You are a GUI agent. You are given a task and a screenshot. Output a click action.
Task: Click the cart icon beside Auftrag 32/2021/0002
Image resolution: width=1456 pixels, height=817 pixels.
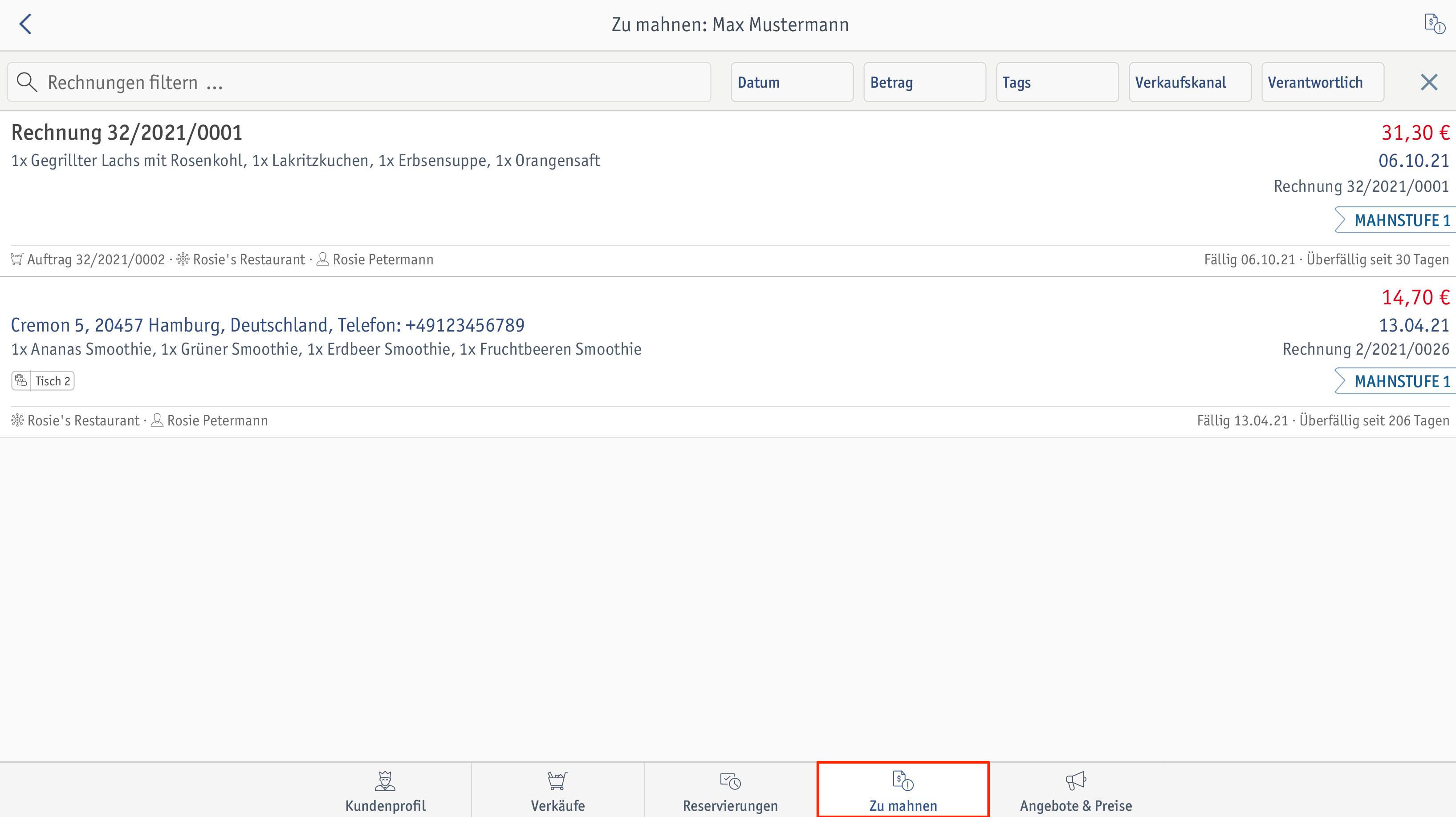click(17, 259)
